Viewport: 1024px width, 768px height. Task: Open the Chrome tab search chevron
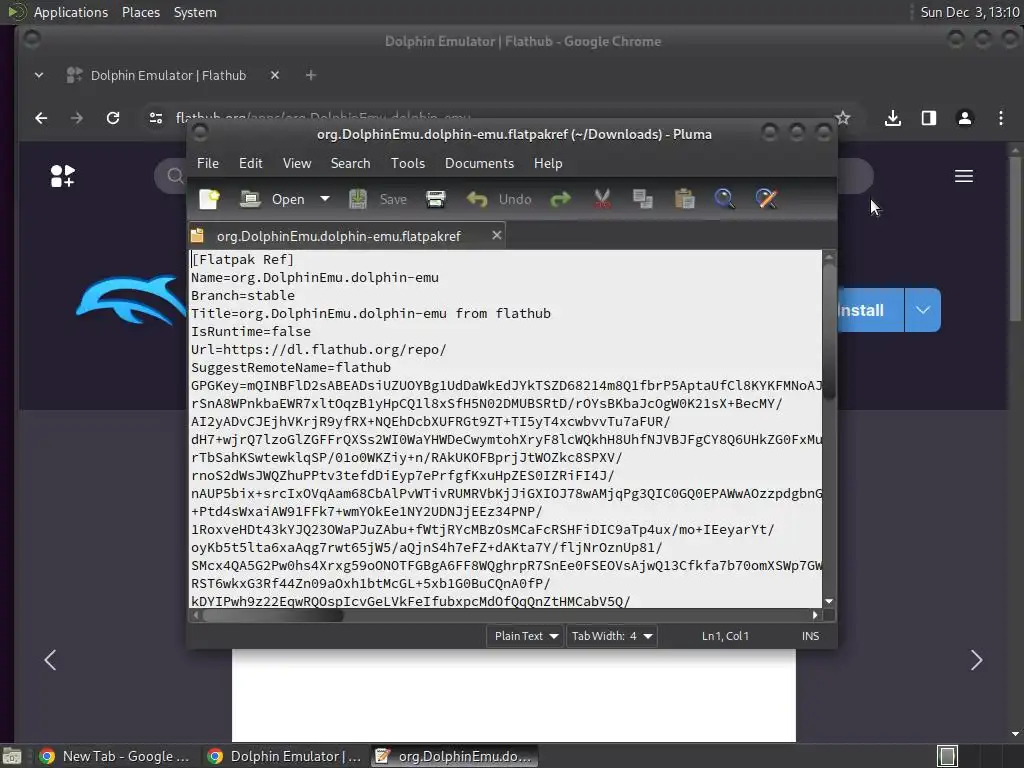(x=39, y=75)
